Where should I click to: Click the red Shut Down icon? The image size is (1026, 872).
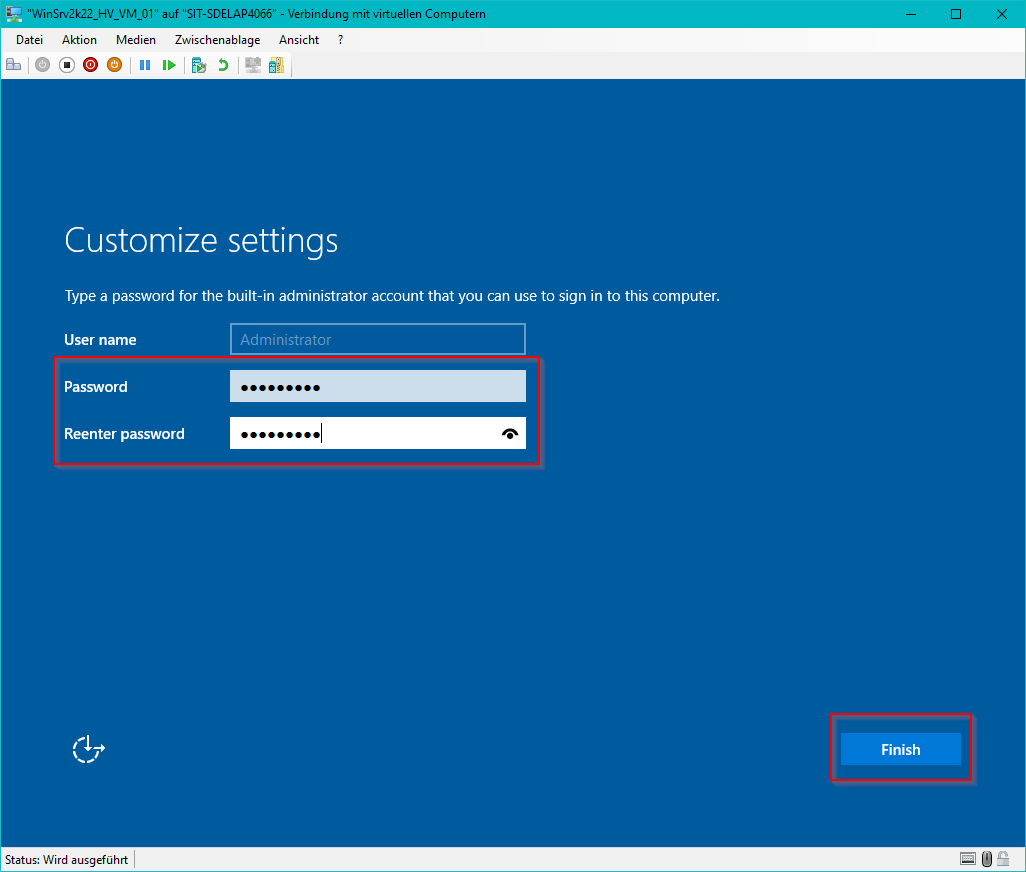[x=90, y=65]
